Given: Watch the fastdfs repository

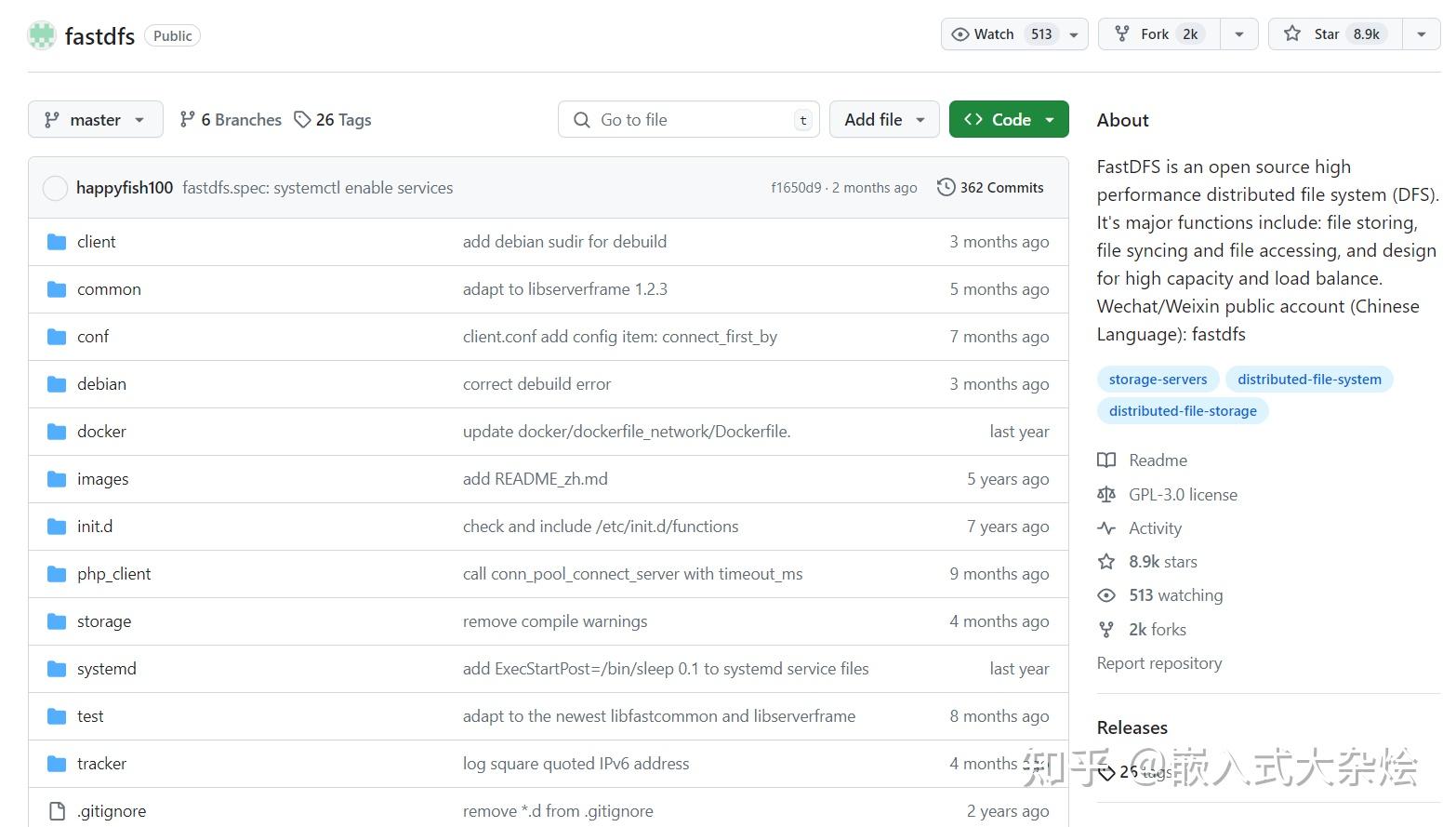Looking at the screenshot, I should pyautogui.click(x=994, y=34).
